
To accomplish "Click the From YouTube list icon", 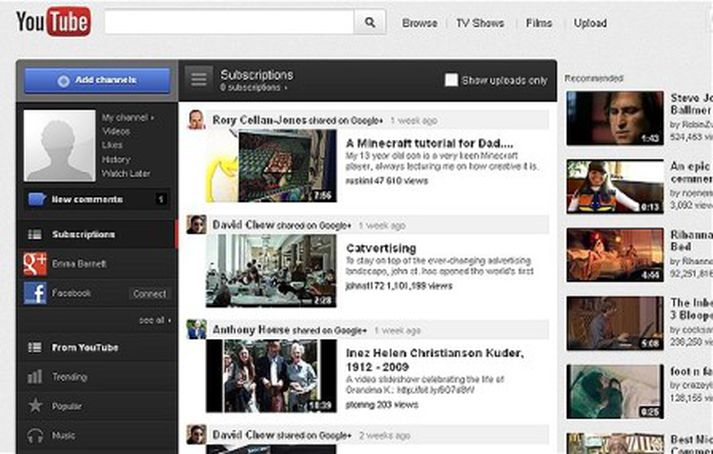I will tap(35, 348).
